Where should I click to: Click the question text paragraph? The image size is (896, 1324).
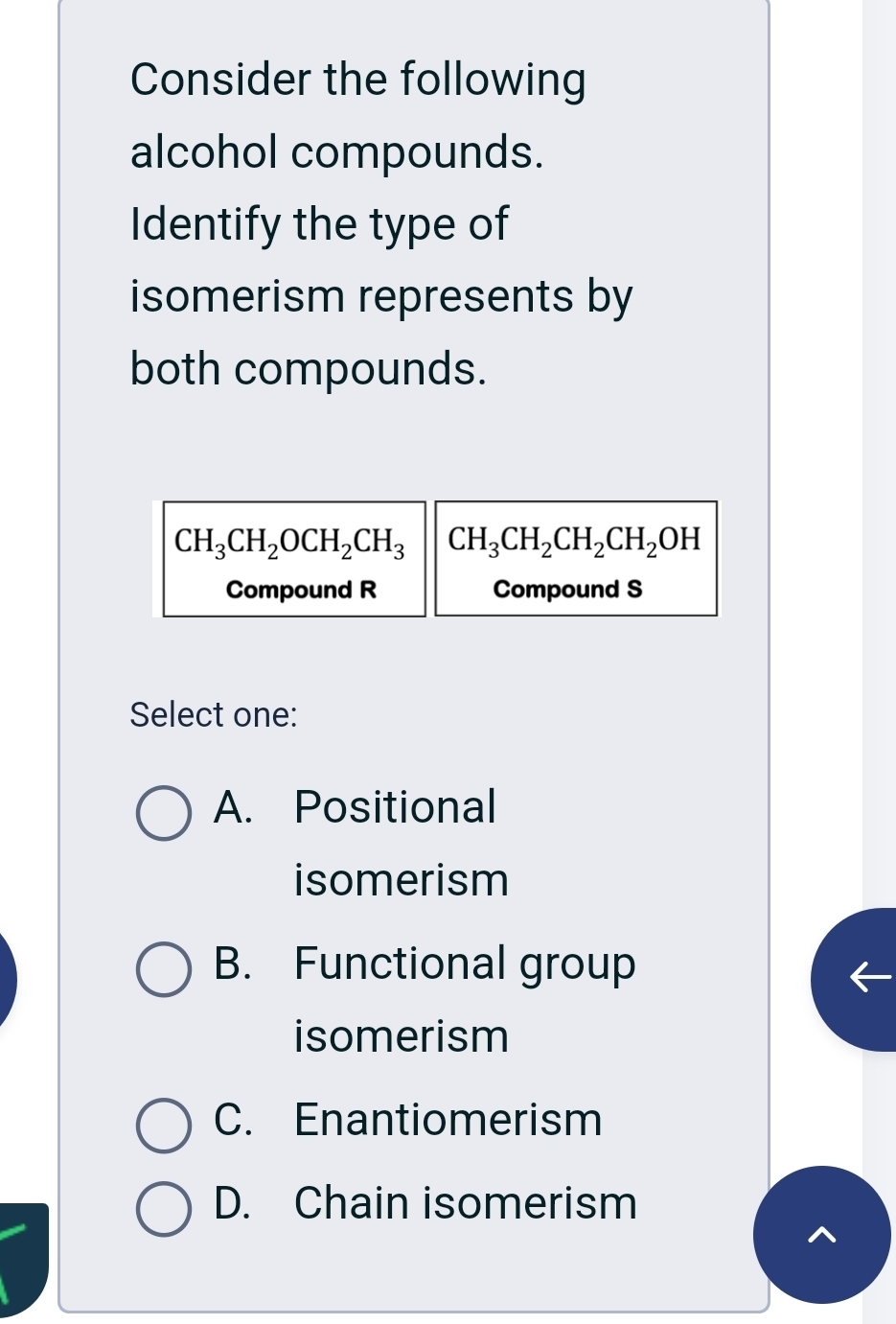click(379, 224)
